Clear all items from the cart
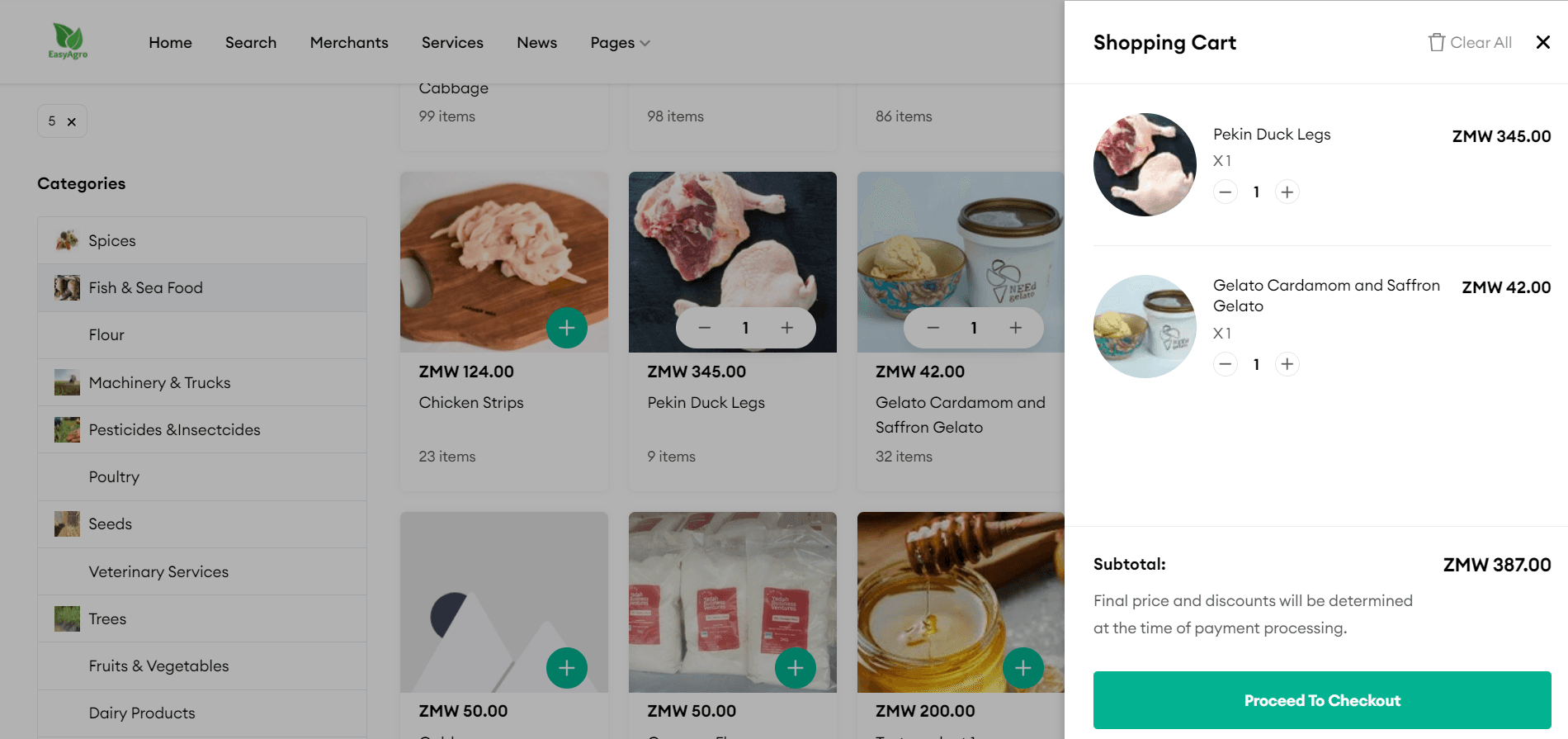 [x=1471, y=42]
